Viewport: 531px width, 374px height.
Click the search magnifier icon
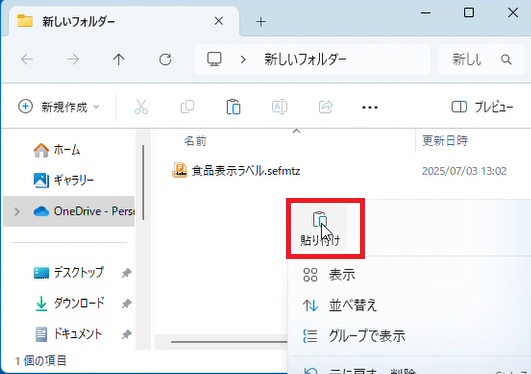click(x=506, y=60)
